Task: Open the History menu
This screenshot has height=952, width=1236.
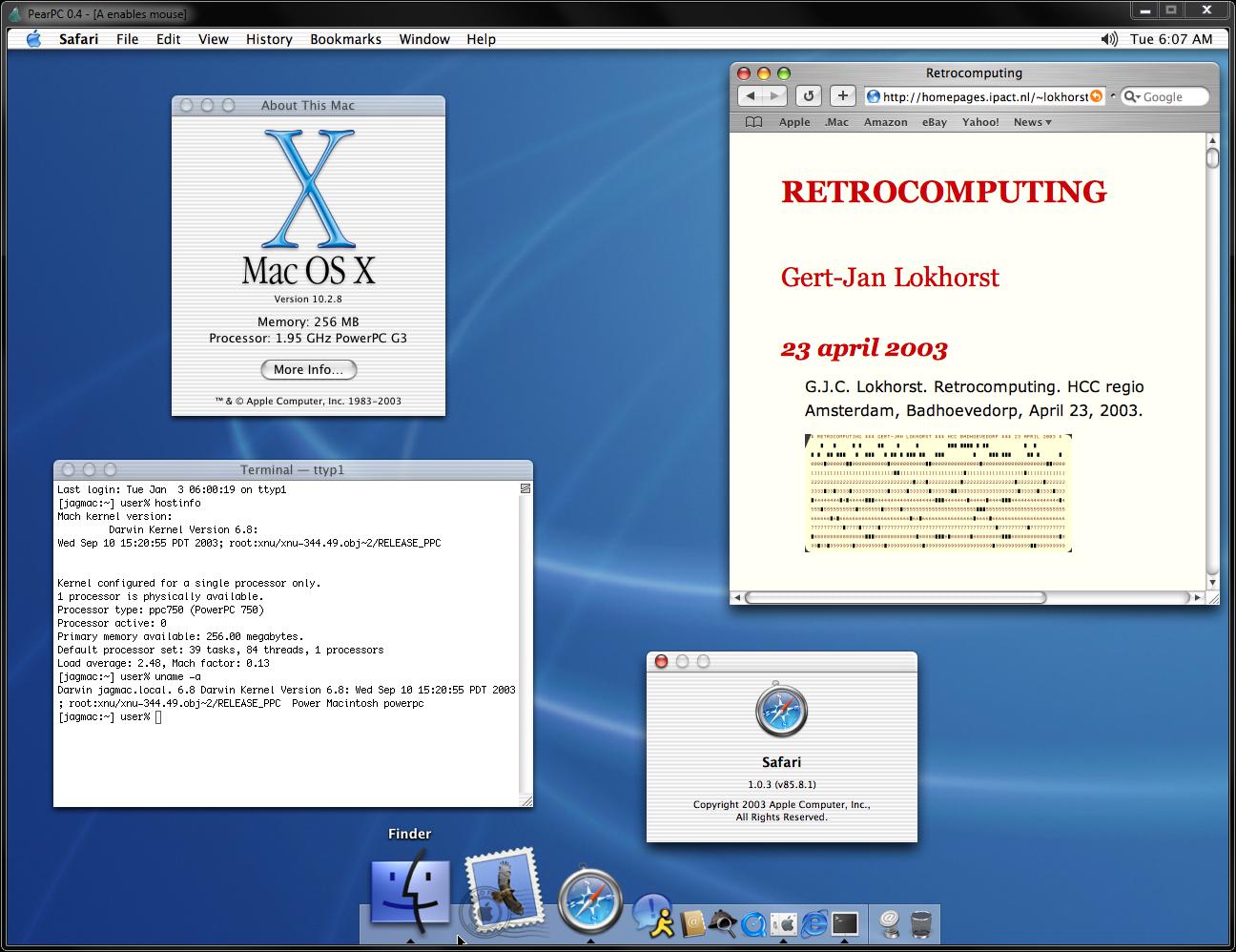Action: [x=269, y=39]
